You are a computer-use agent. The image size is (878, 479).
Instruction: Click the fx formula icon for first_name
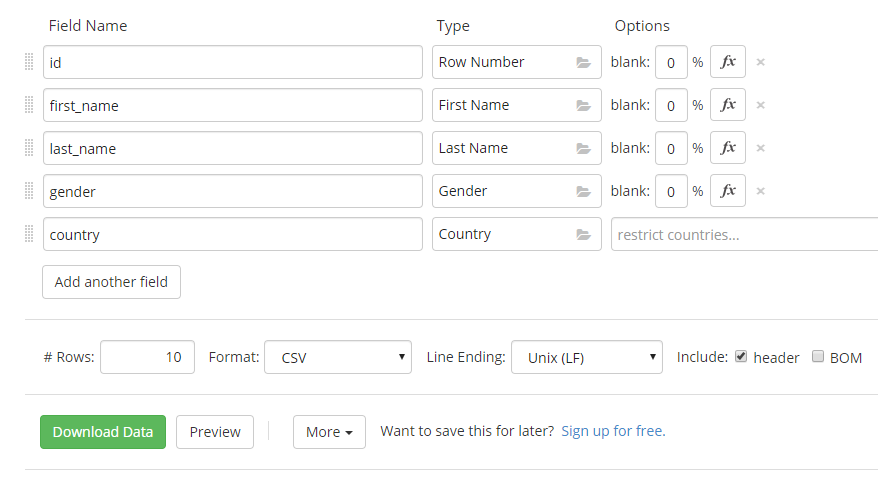[727, 105]
